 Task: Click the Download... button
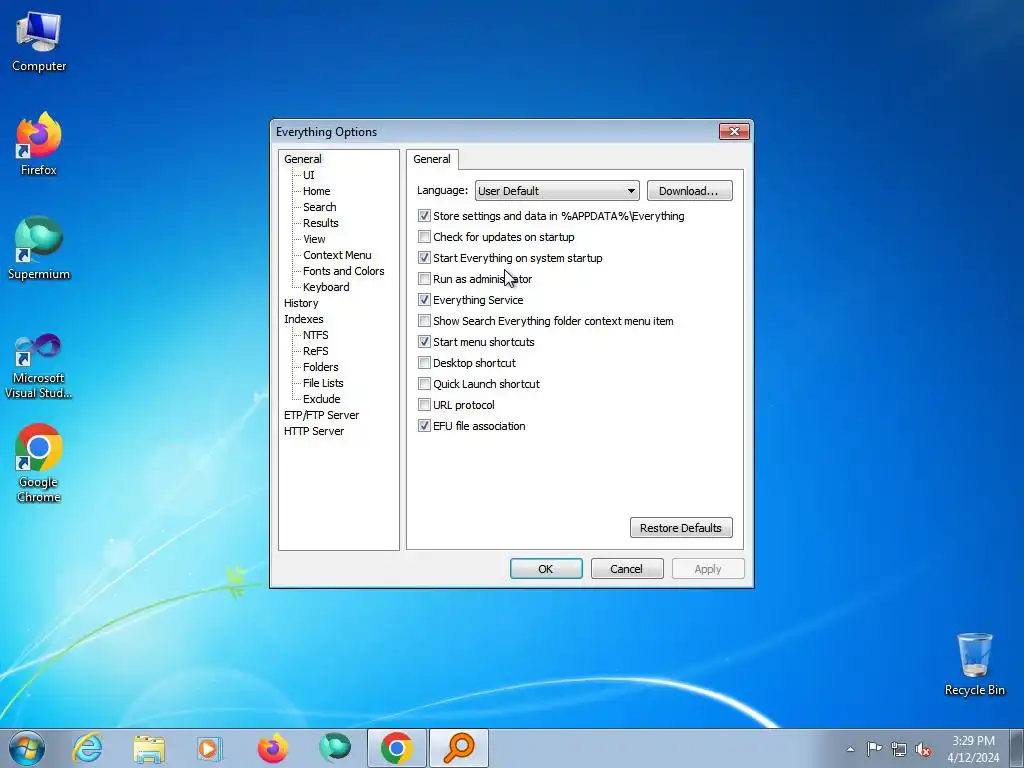(x=689, y=191)
